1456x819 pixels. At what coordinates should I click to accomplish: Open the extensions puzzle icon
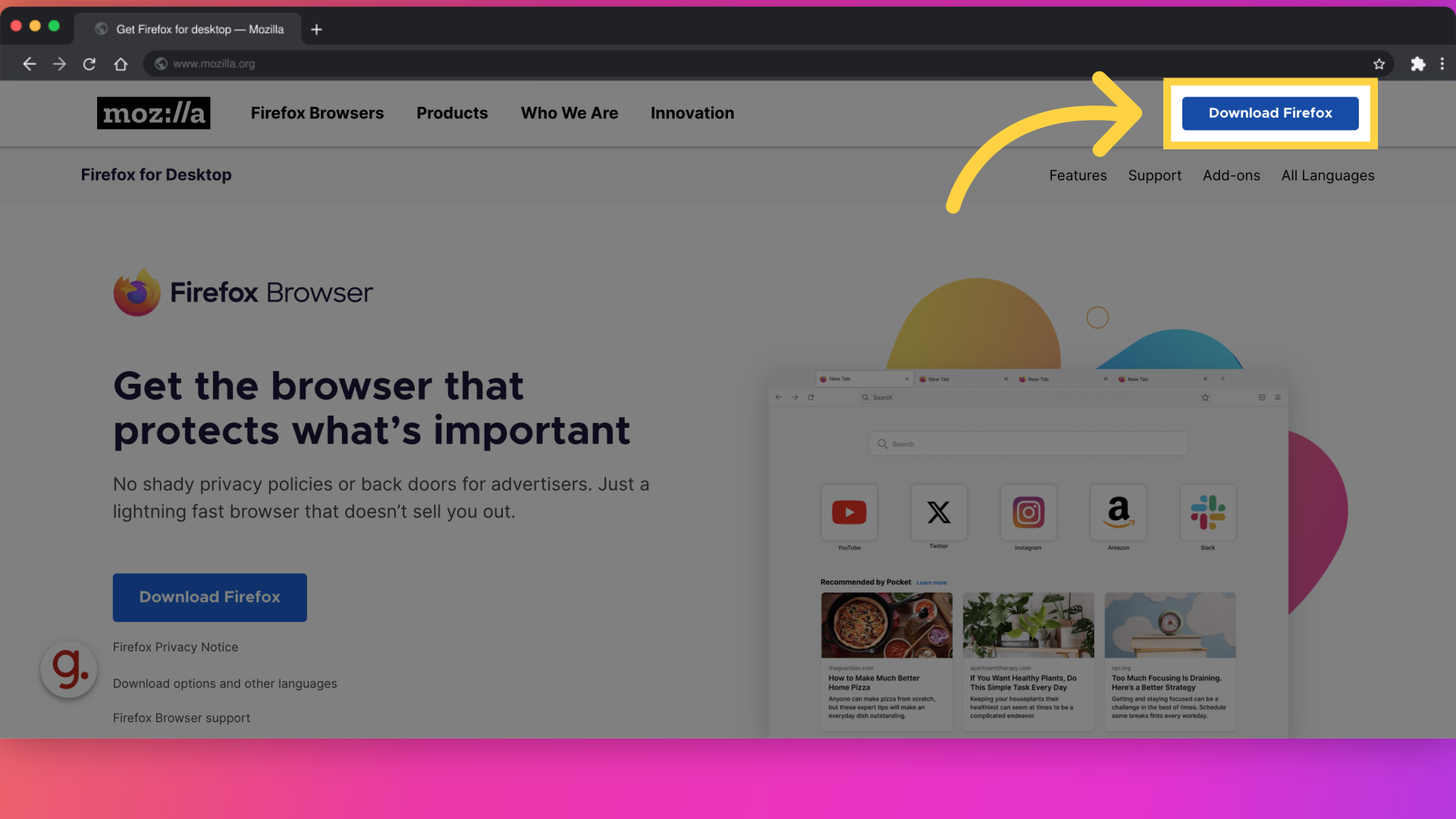1418,64
